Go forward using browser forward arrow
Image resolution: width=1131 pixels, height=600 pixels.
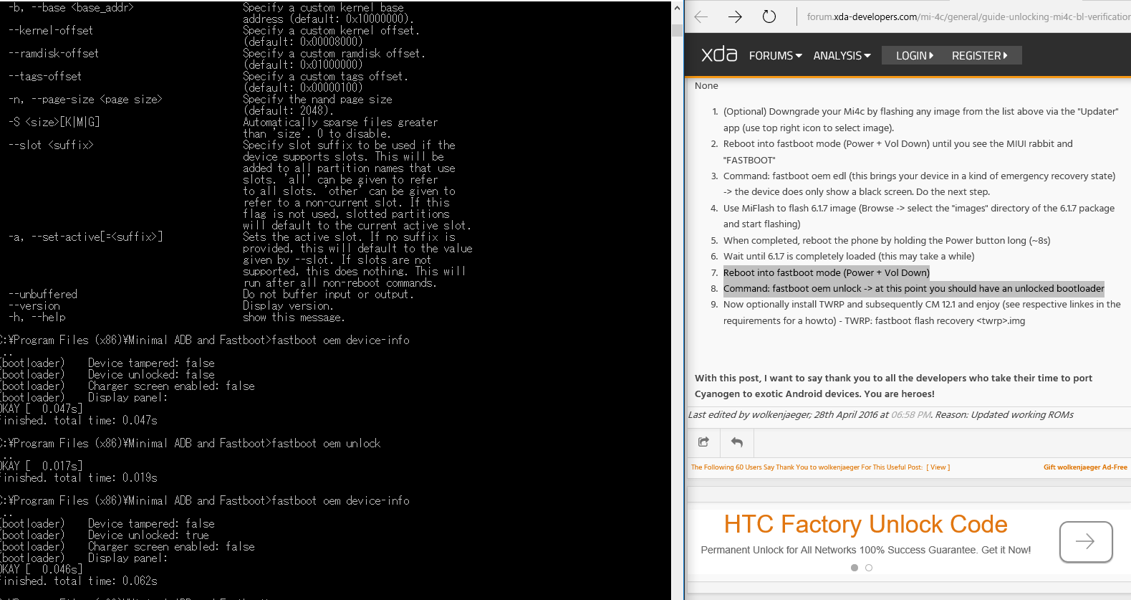point(735,17)
